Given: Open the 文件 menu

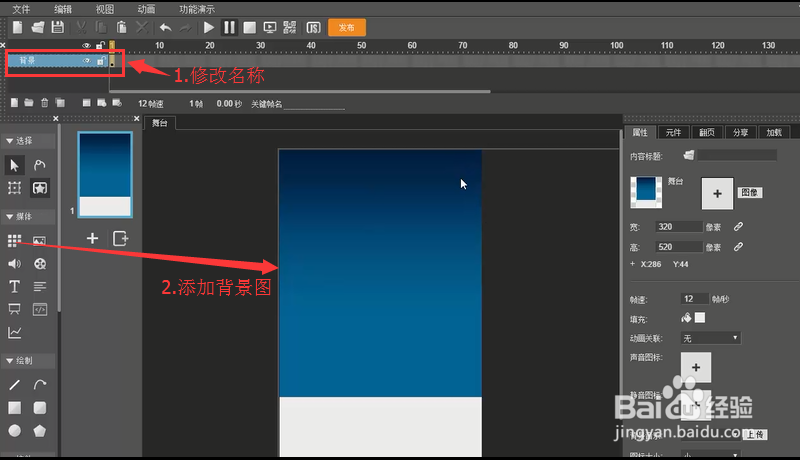Looking at the screenshot, I should pyautogui.click(x=21, y=9).
